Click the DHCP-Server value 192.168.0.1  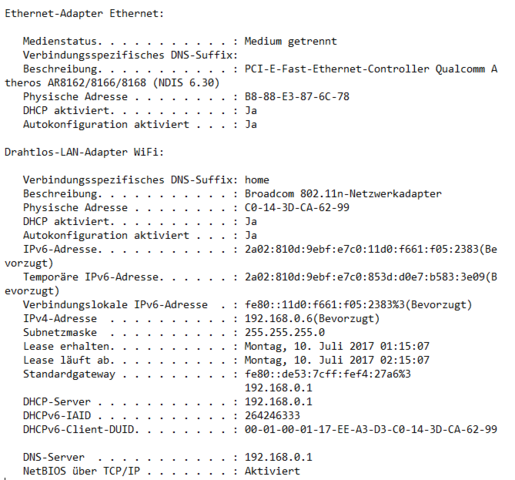pos(279,402)
